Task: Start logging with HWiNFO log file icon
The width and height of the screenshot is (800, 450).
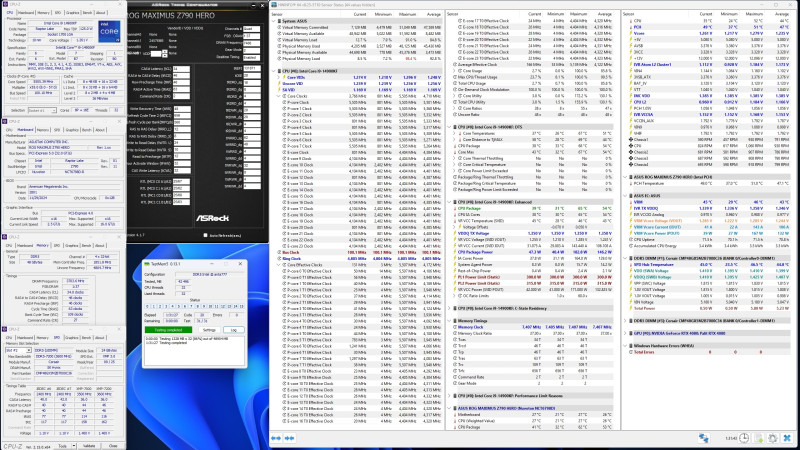Action: click(x=759, y=438)
